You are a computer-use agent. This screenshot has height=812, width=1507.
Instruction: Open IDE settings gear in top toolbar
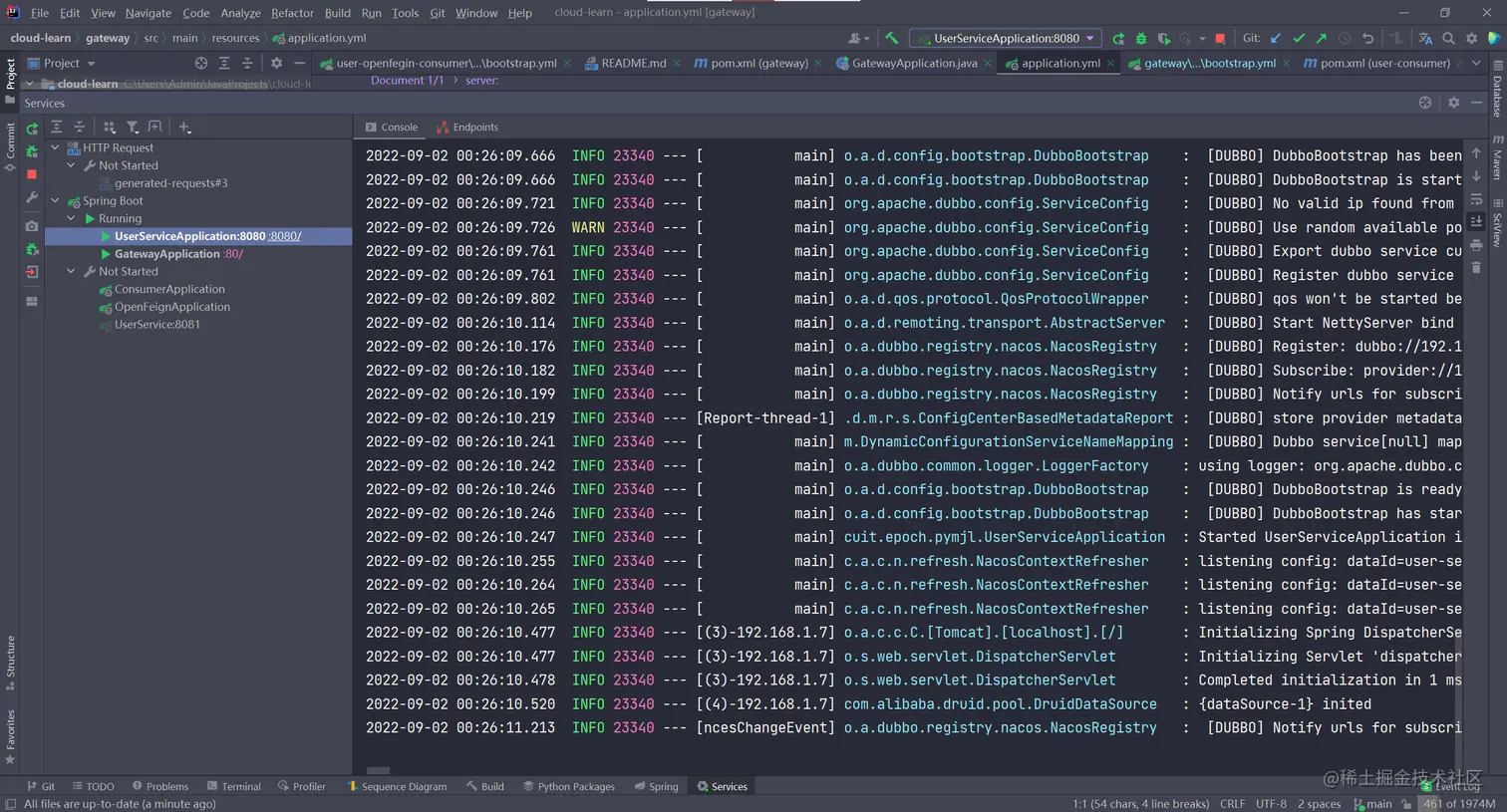pos(1471,38)
